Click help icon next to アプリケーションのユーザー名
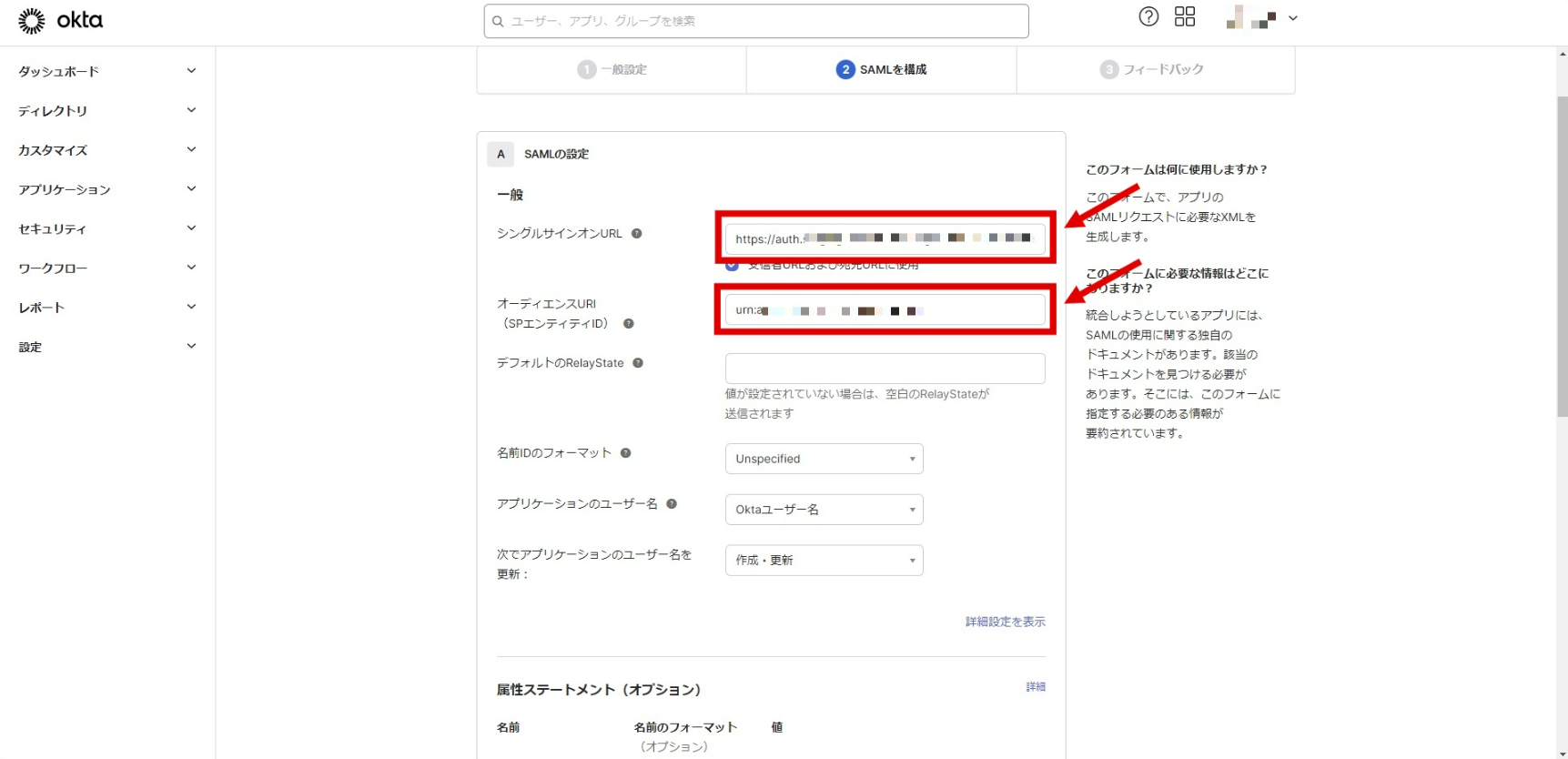 [x=672, y=504]
